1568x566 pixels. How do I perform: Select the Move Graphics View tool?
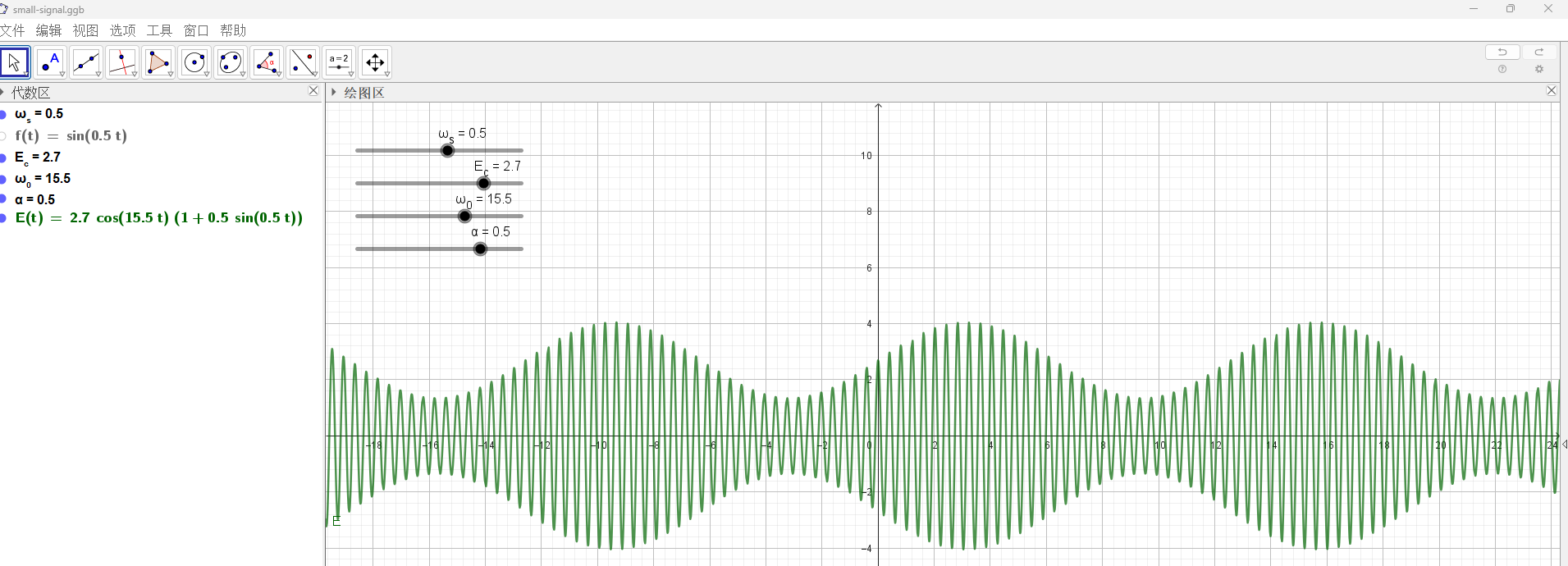[x=376, y=62]
